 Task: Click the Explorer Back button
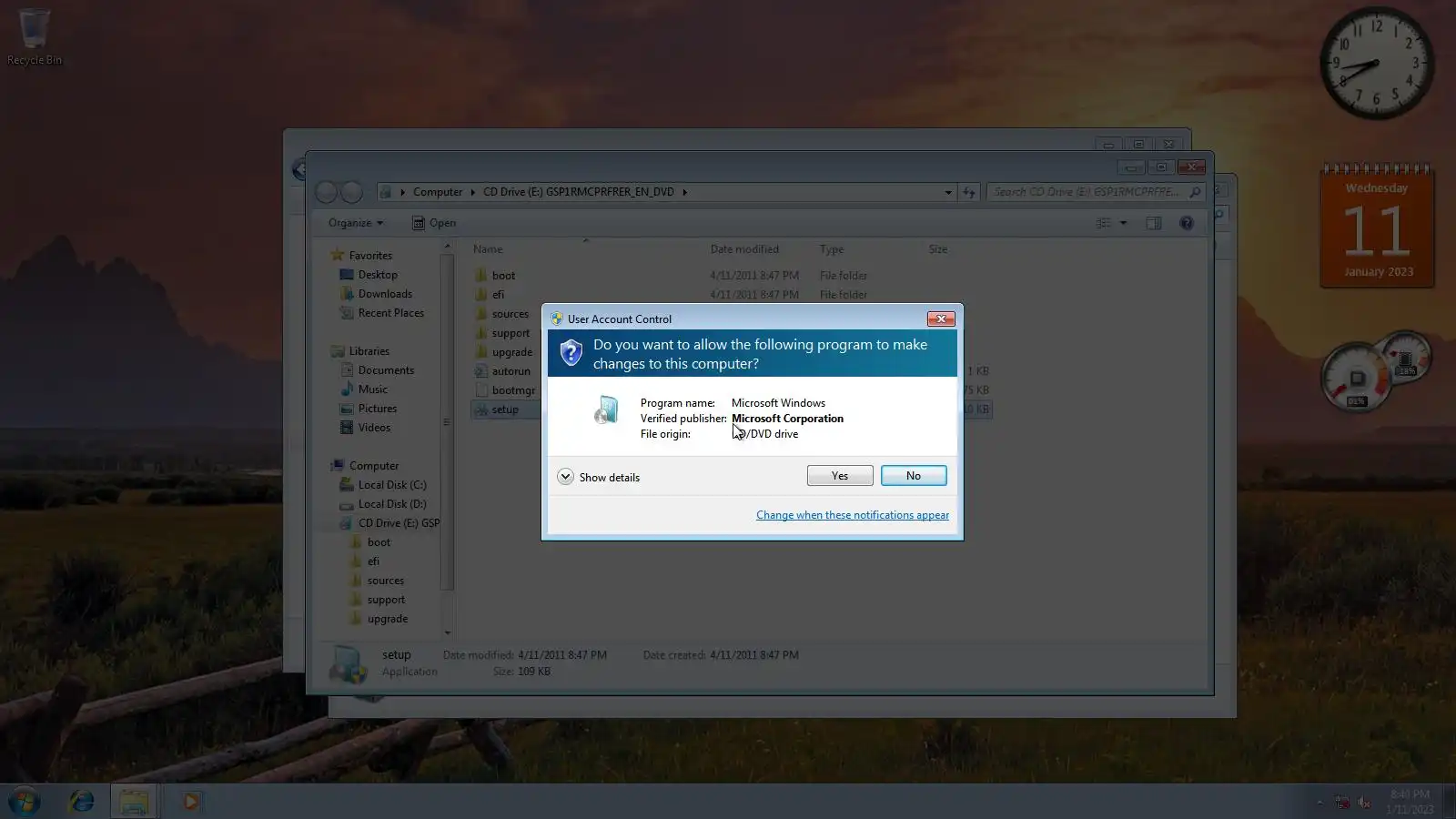(x=327, y=192)
